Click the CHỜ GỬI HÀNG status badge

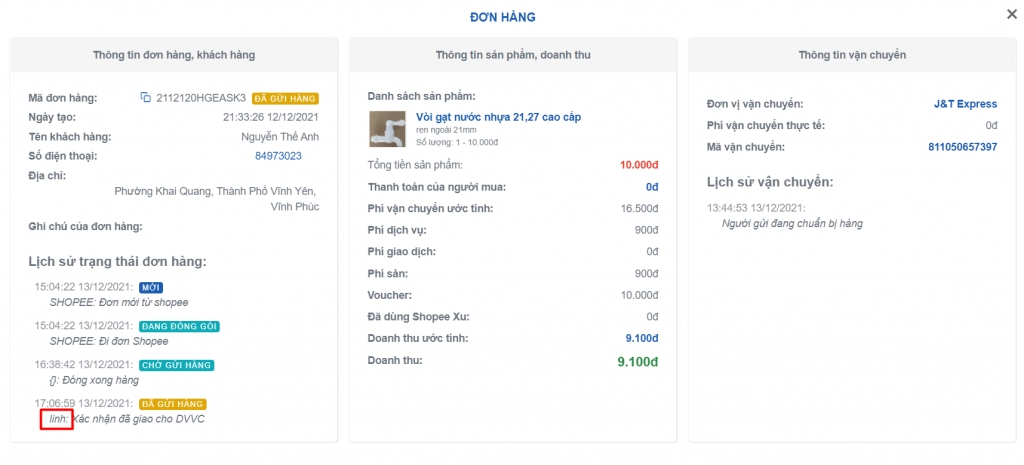[x=177, y=365]
